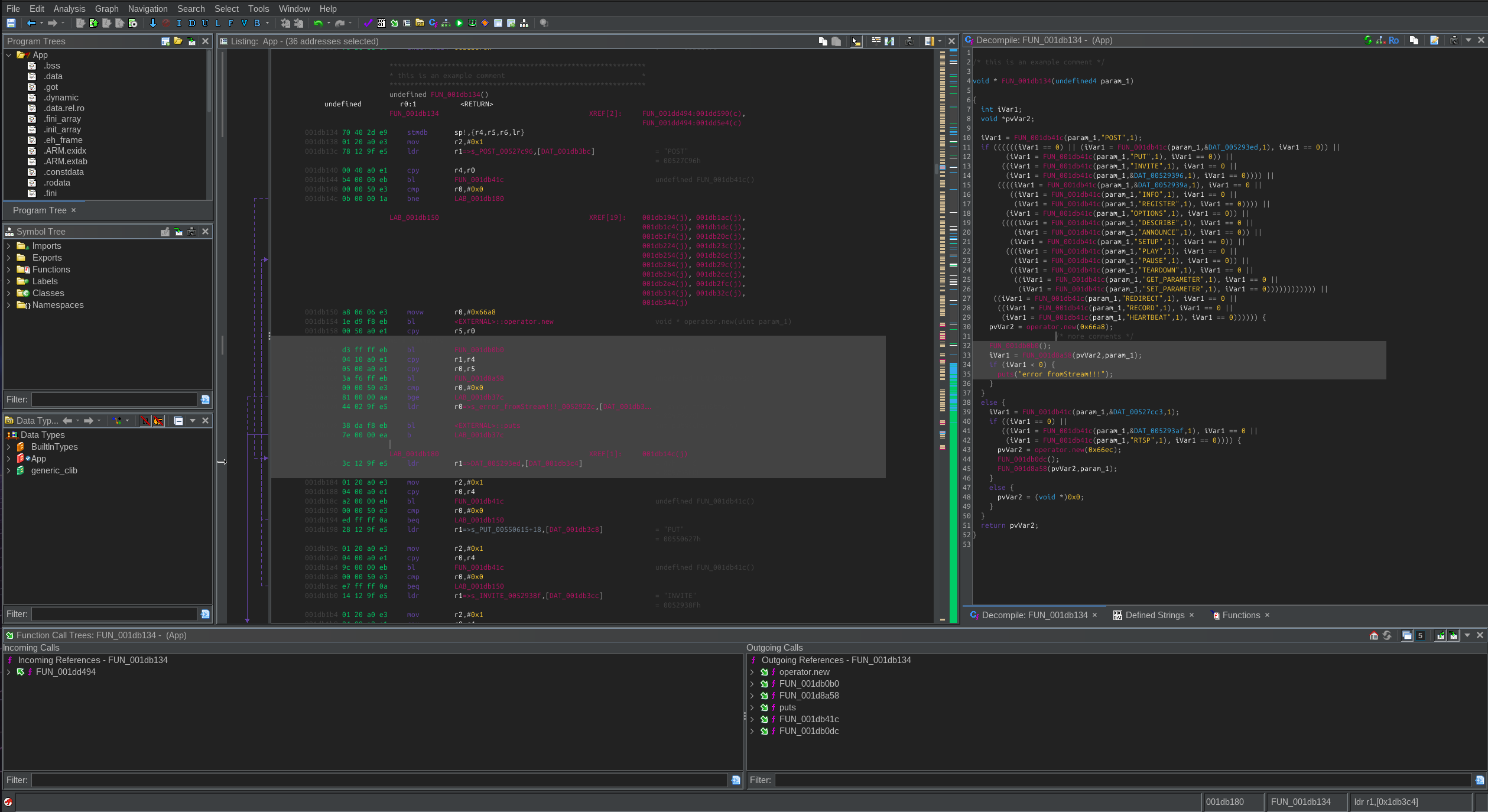
Task: Click the green Undo arrow icon
Action: coord(318,23)
